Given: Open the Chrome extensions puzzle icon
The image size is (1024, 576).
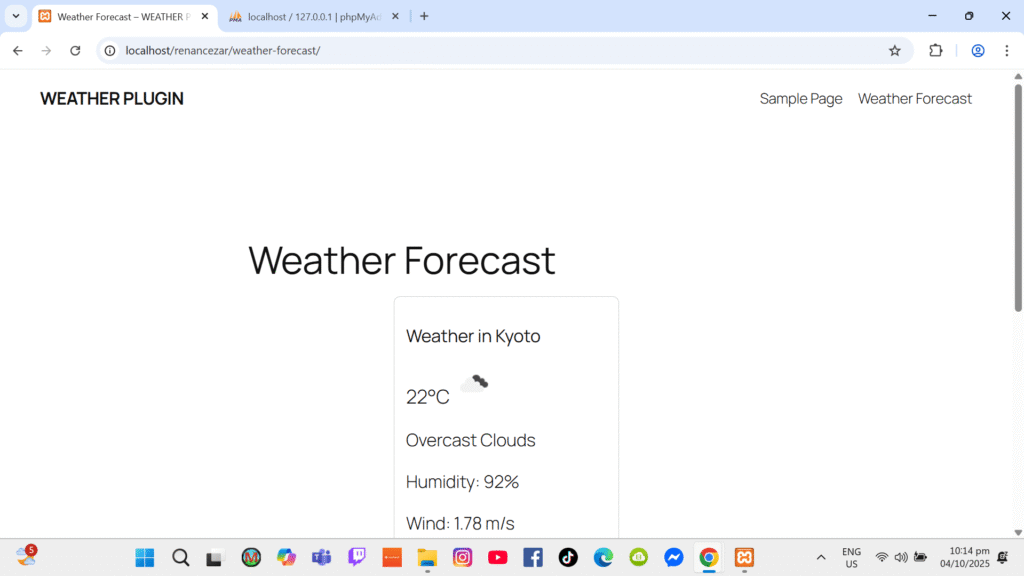Looking at the screenshot, I should pos(936,51).
